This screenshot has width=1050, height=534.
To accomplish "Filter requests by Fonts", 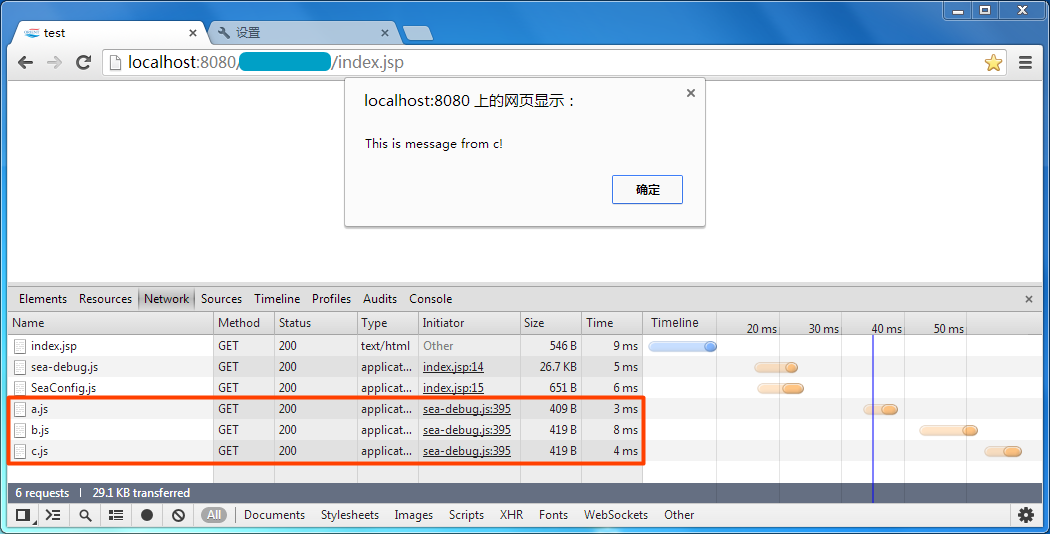I will pyautogui.click(x=553, y=515).
